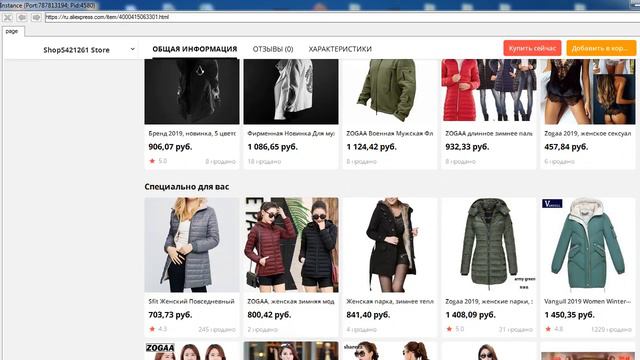This screenshot has height=360, width=640.
Task: Open the 'ZOGAA длинное зимнее' product title
Action: pos(489,133)
